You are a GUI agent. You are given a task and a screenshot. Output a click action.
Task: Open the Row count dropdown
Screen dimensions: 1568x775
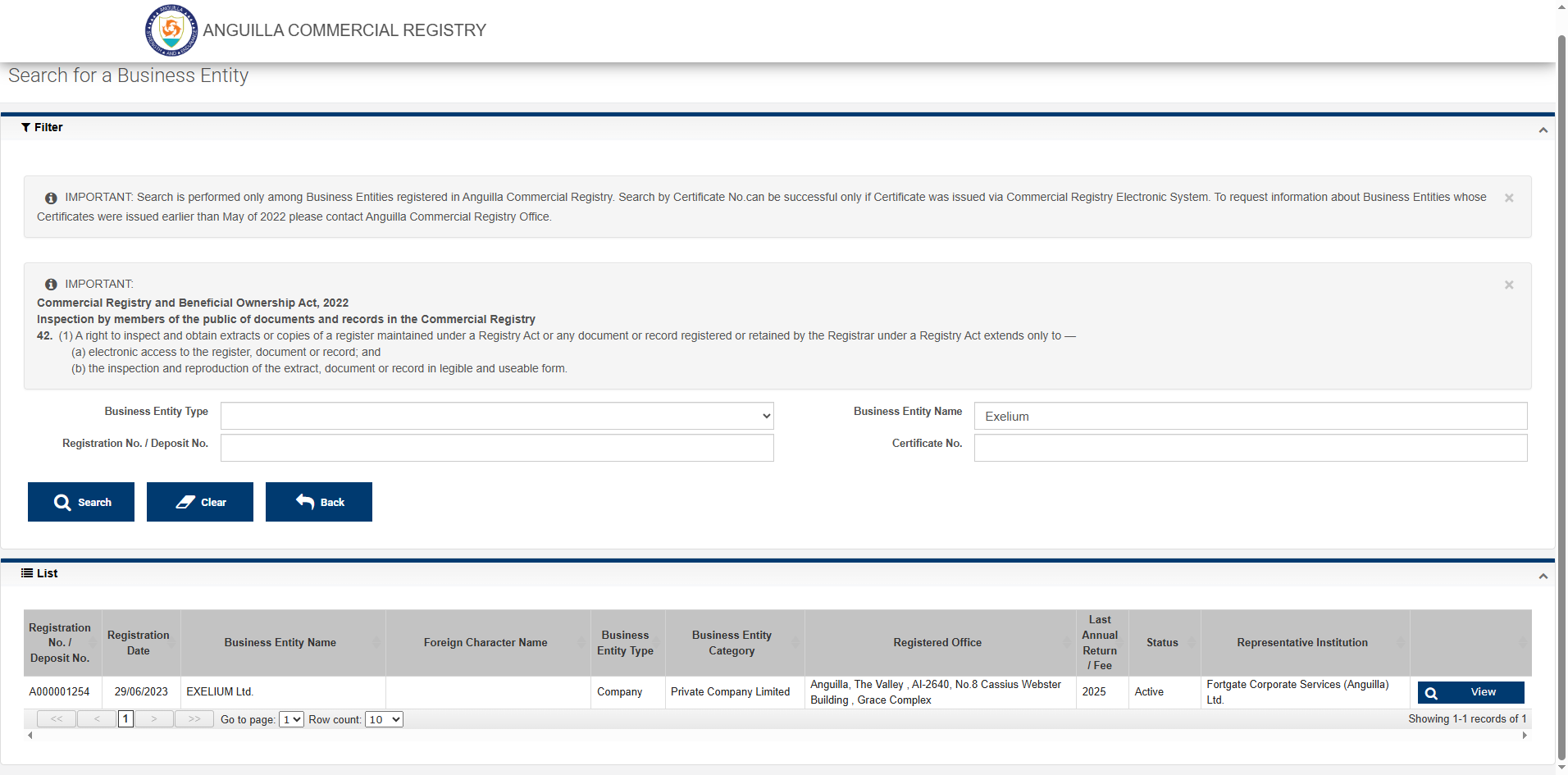click(x=384, y=719)
